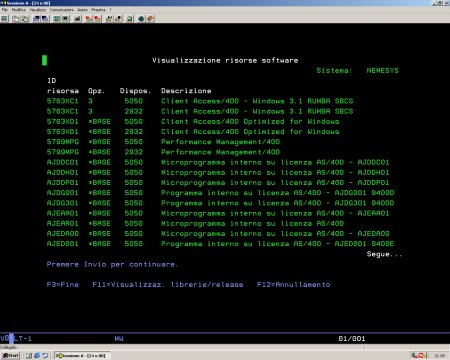Open the File menu

[x=5, y=10]
